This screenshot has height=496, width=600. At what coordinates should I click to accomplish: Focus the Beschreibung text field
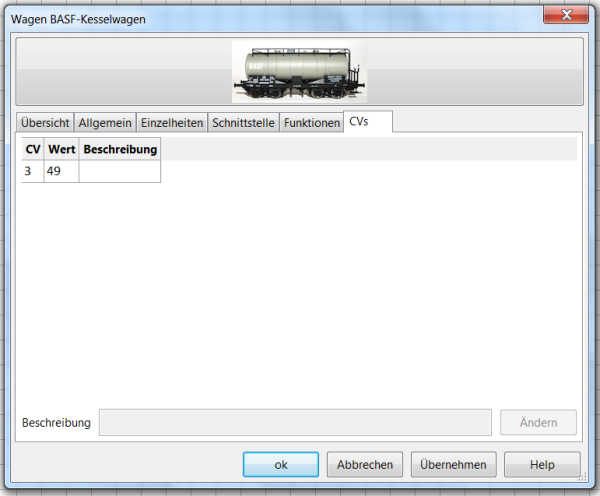coord(295,423)
